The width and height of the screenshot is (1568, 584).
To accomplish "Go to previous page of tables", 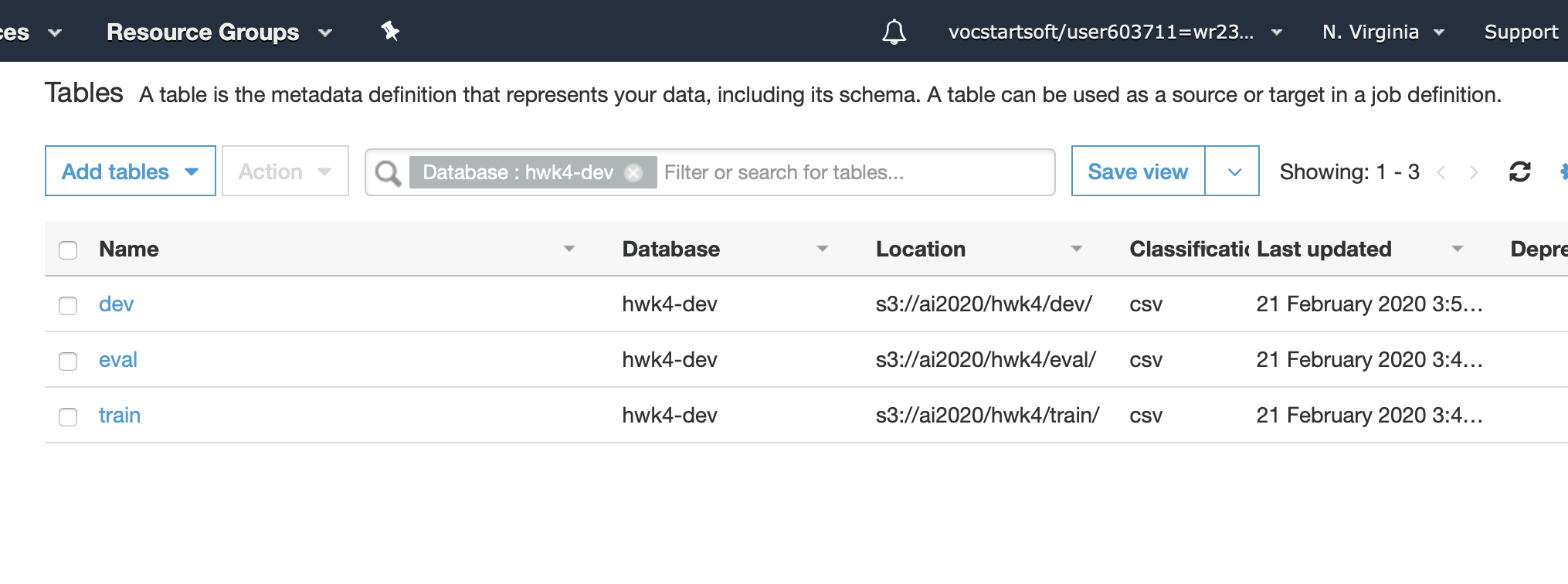I will tap(1441, 172).
